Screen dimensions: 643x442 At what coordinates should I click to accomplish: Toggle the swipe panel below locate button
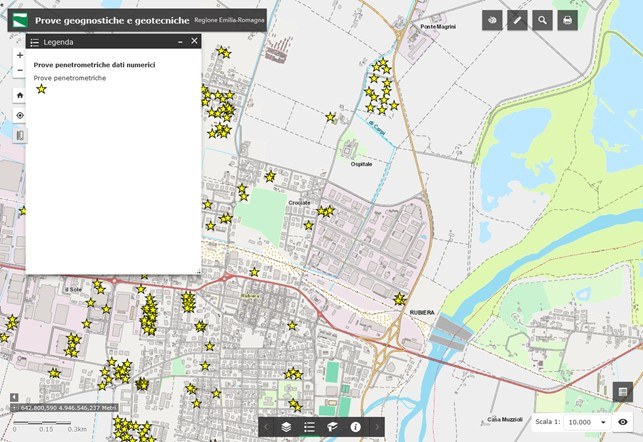click(x=19, y=135)
